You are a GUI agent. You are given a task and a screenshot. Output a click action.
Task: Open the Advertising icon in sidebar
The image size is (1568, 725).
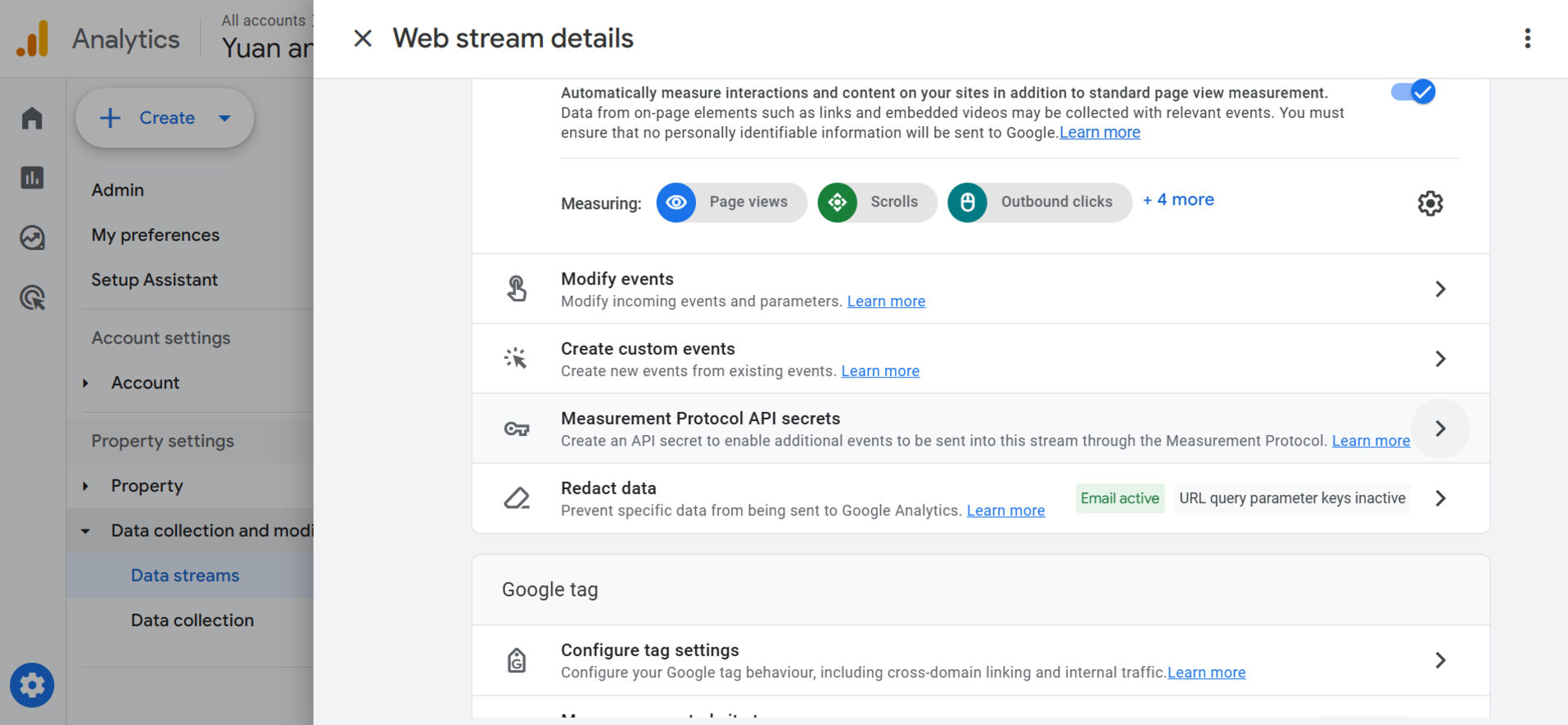pos(32,297)
